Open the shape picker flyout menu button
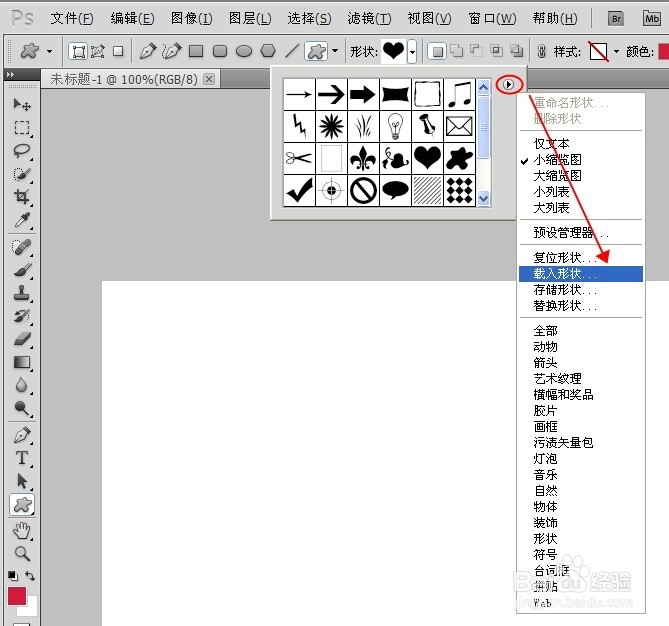669x626 pixels. pyautogui.click(x=509, y=84)
